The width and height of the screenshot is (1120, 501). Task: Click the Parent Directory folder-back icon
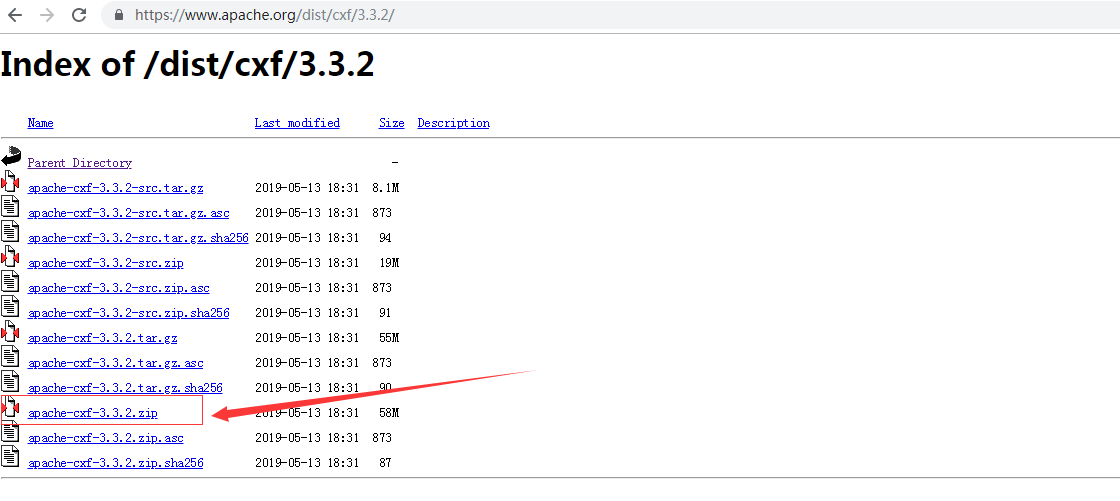(11, 157)
